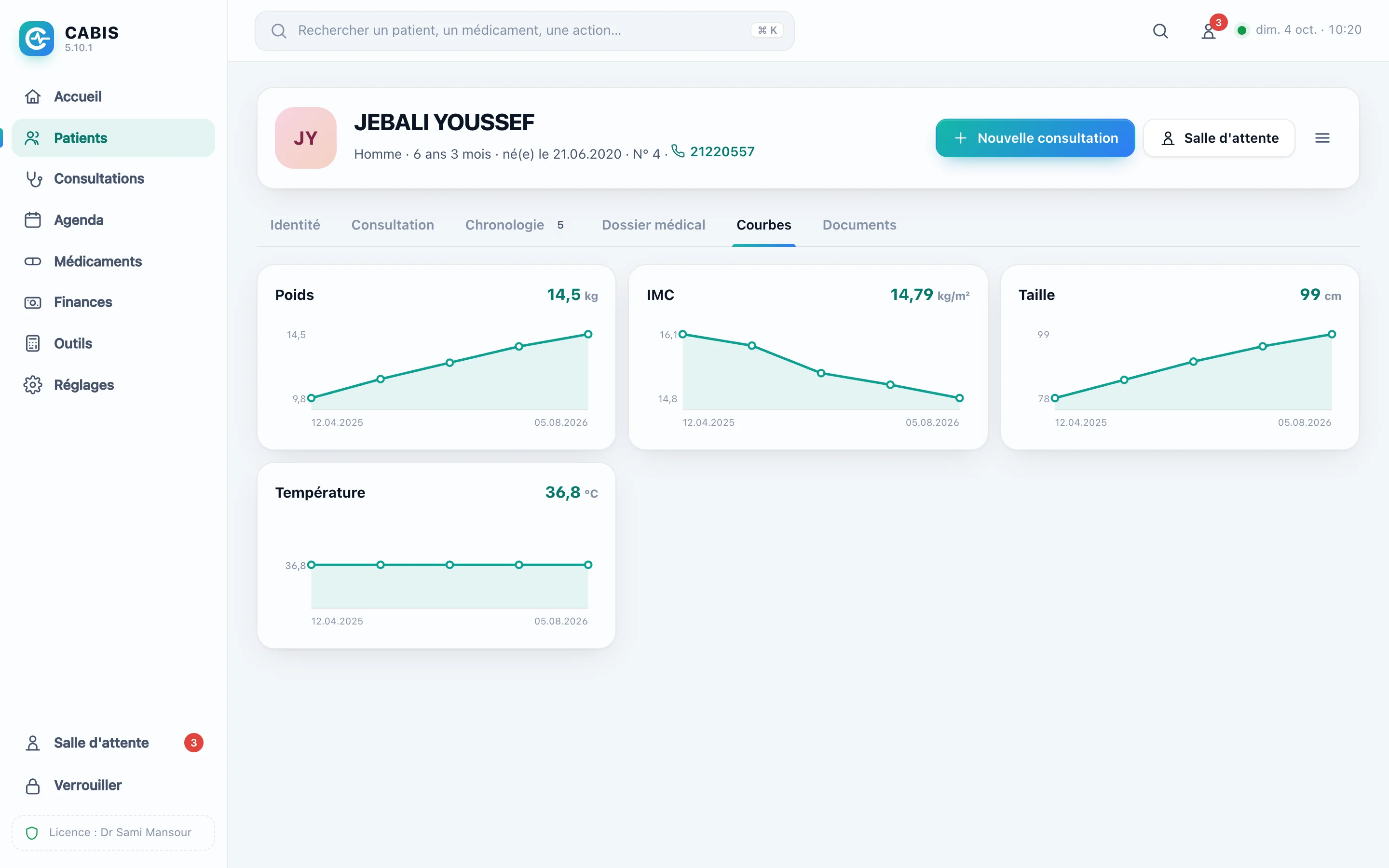Click the last data point on Taille chart
The image size is (1389, 868).
point(1332,334)
